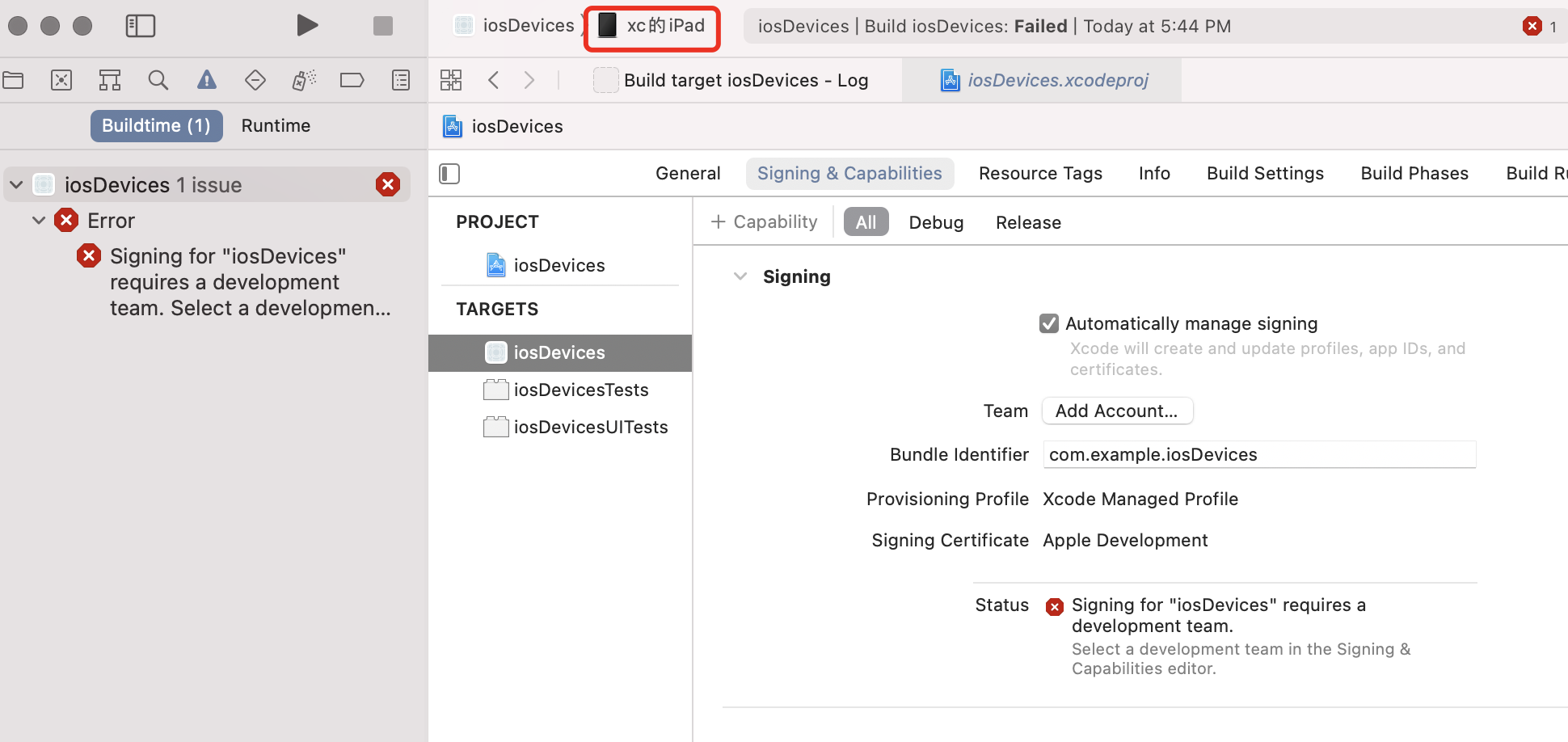Open the Team Add Account dropdown
Image resolution: width=1568 pixels, height=742 pixels.
(1117, 411)
